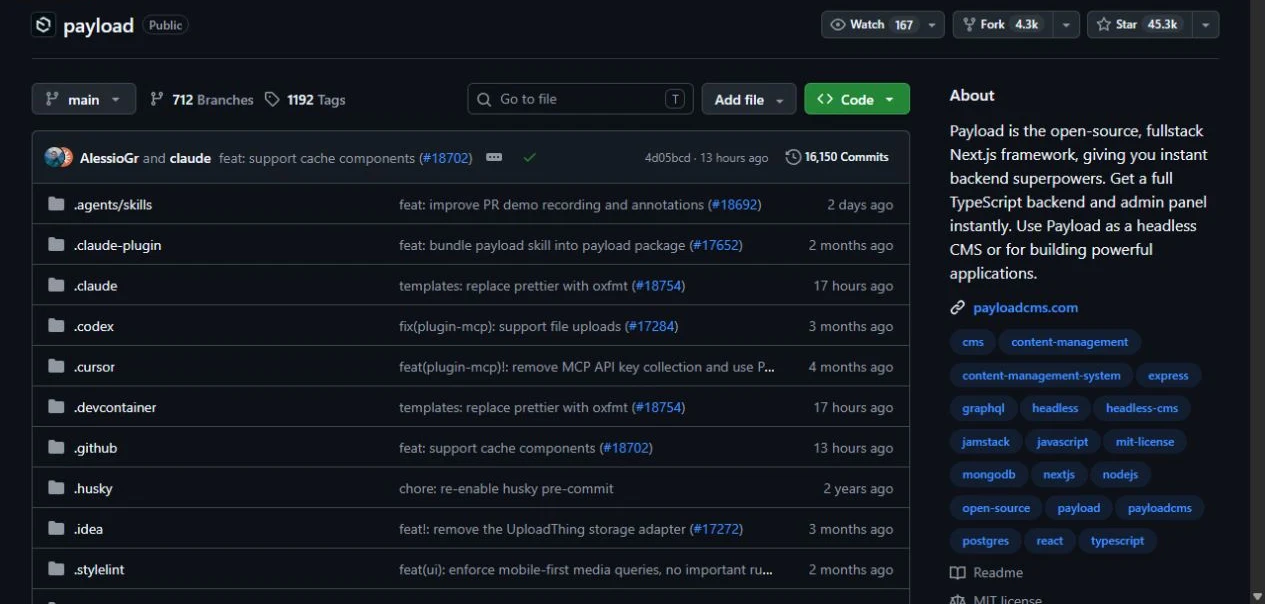Select the mit-license topic tag
This screenshot has width=1265, height=604.
(x=1145, y=441)
